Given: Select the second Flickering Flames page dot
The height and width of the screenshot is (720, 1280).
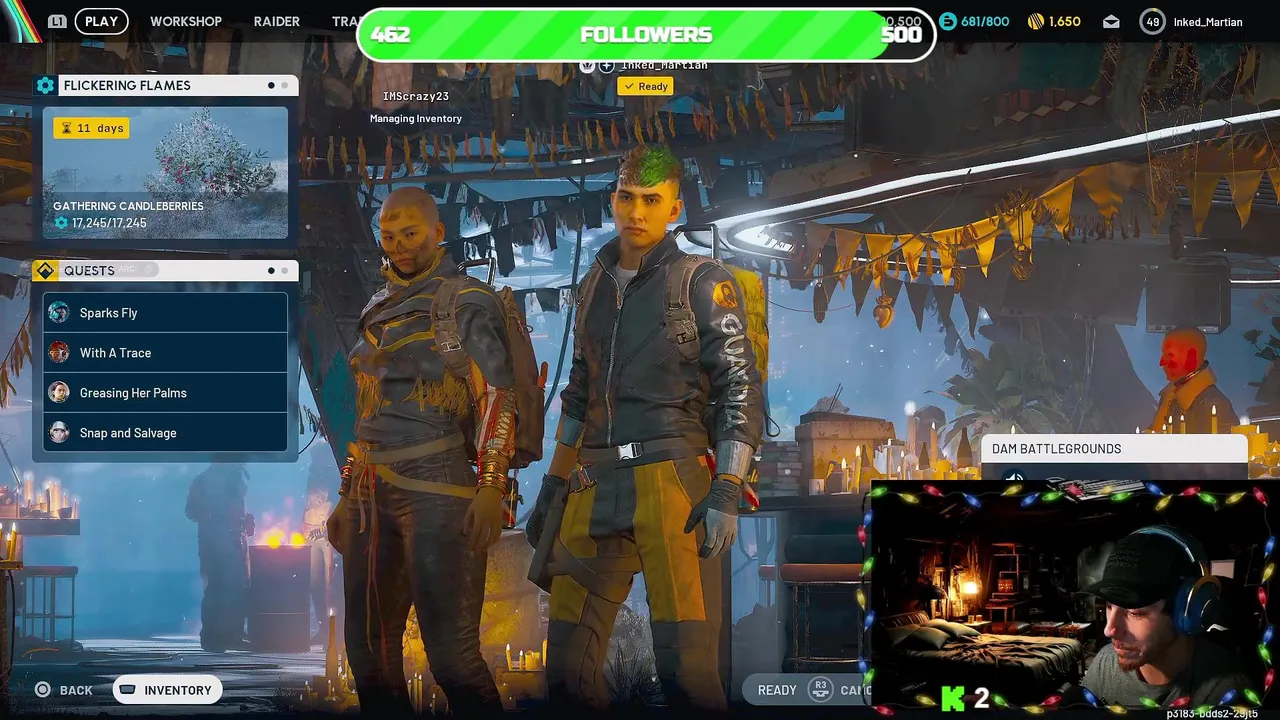Looking at the screenshot, I should [284, 85].
